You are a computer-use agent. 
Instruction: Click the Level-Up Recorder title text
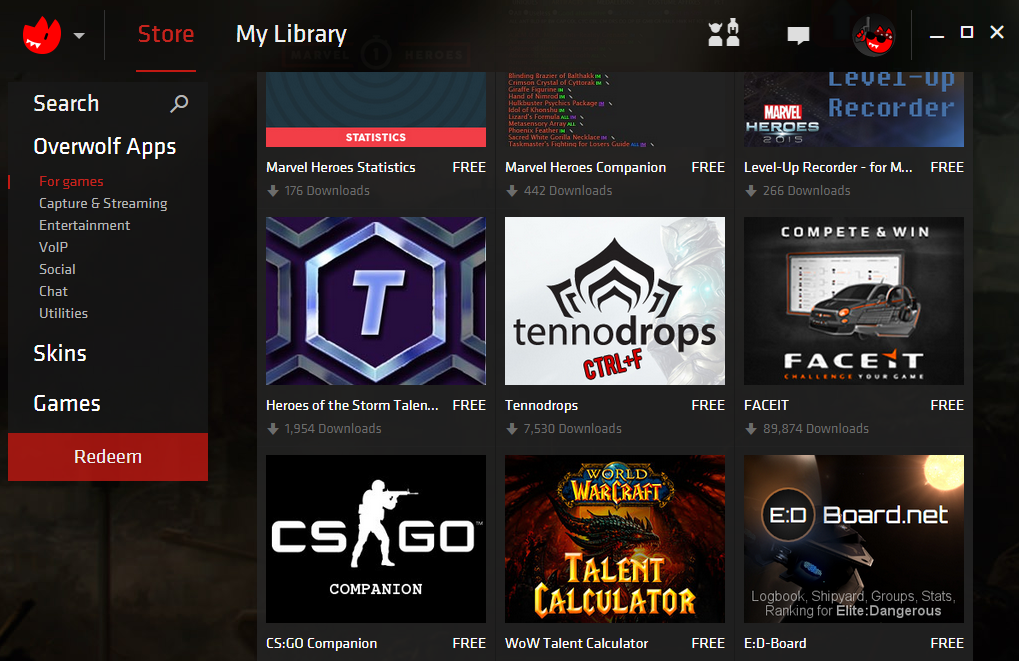tap(828, 168)
